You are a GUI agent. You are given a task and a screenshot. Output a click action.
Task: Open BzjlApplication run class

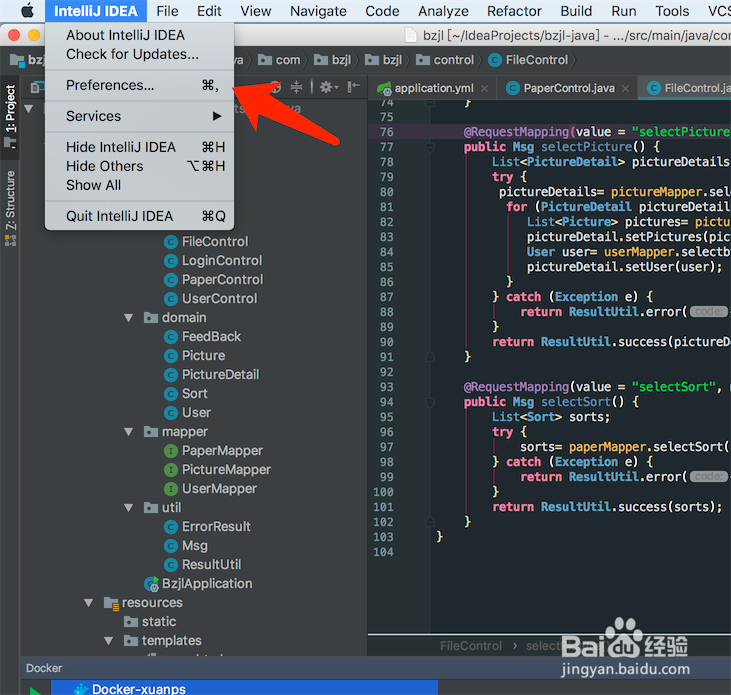pyautogui.click(x=198, y=584)
